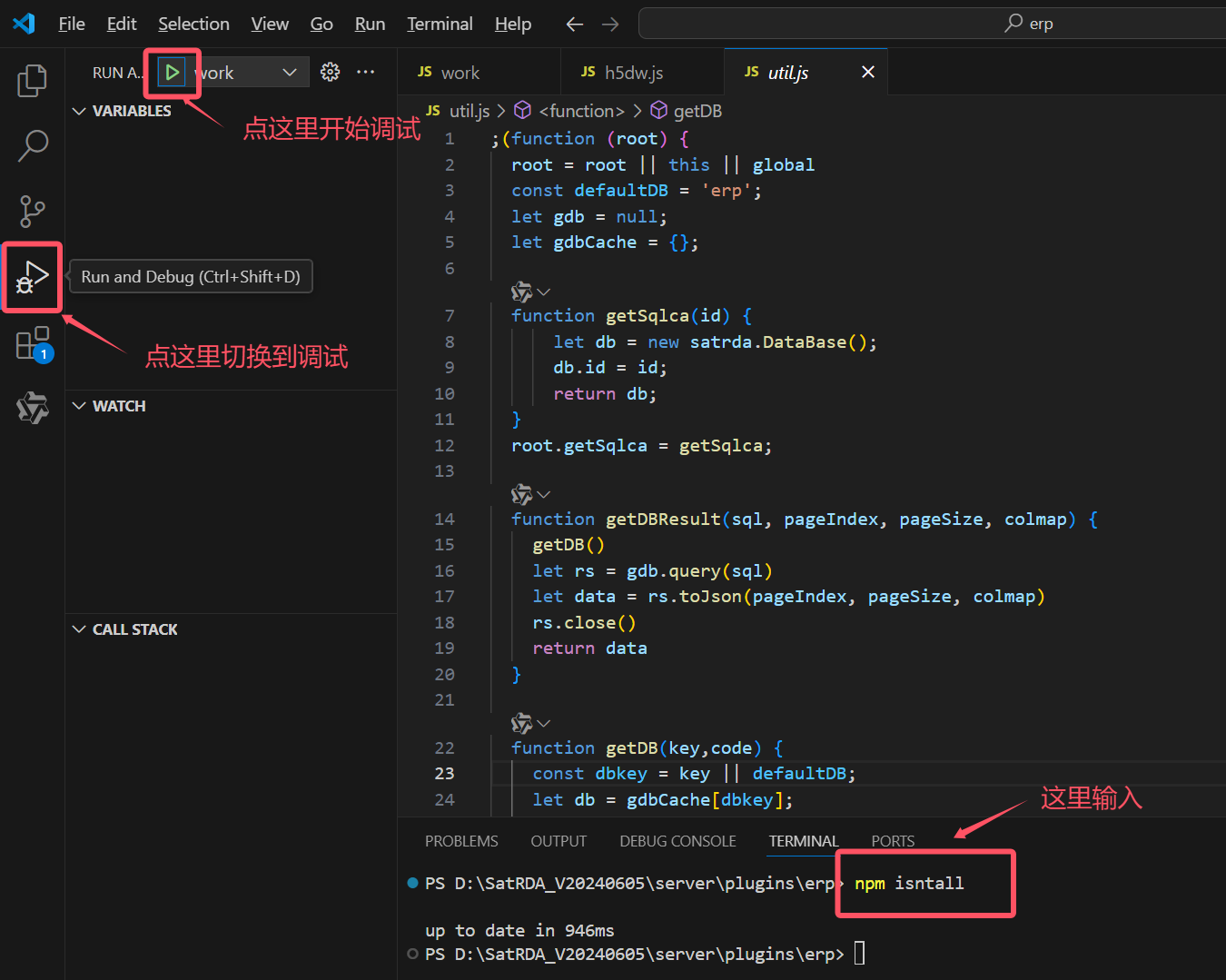
Task: Switch to the 'work' editor tab
Action: click(480, 73)
